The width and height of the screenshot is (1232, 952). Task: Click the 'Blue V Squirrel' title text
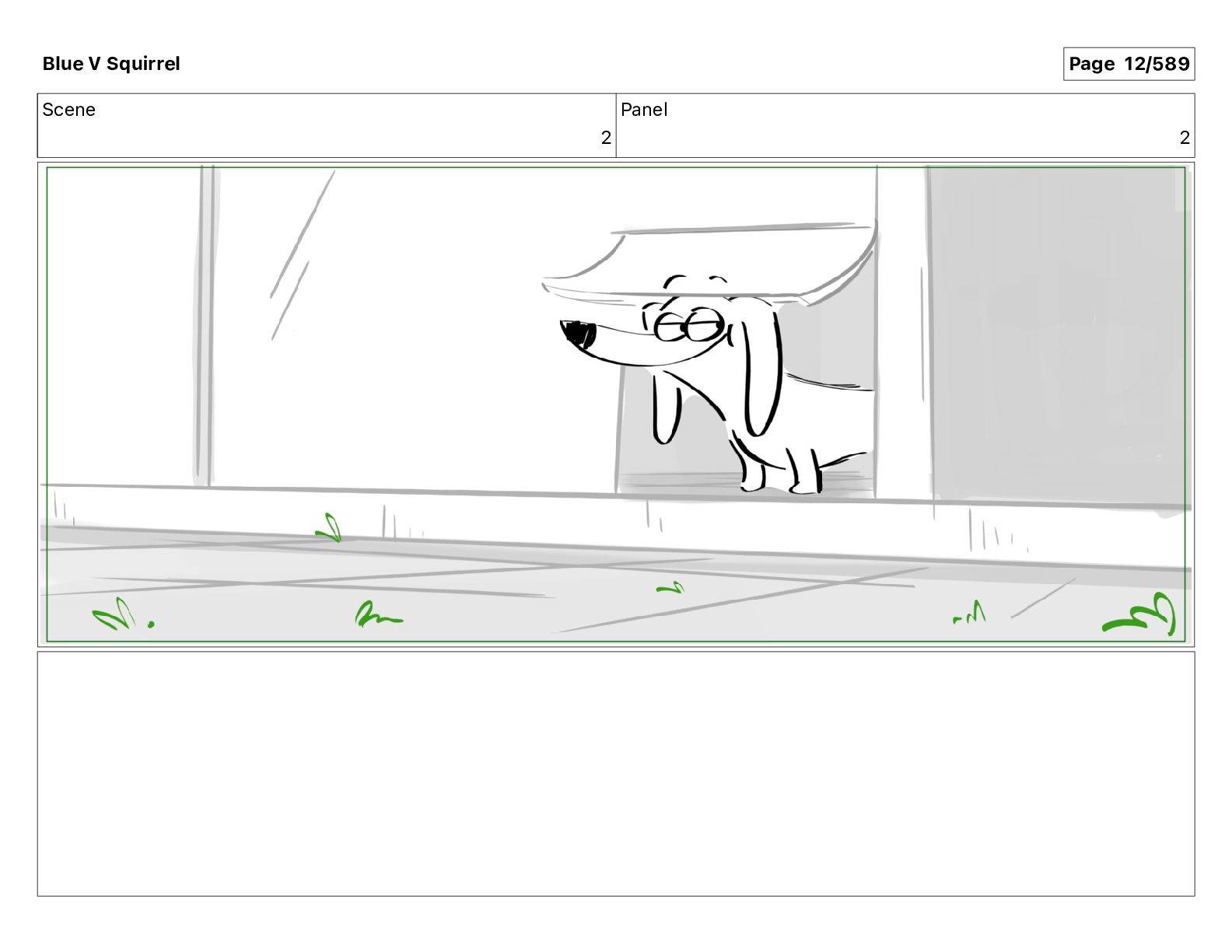click(x=111, y=64)
